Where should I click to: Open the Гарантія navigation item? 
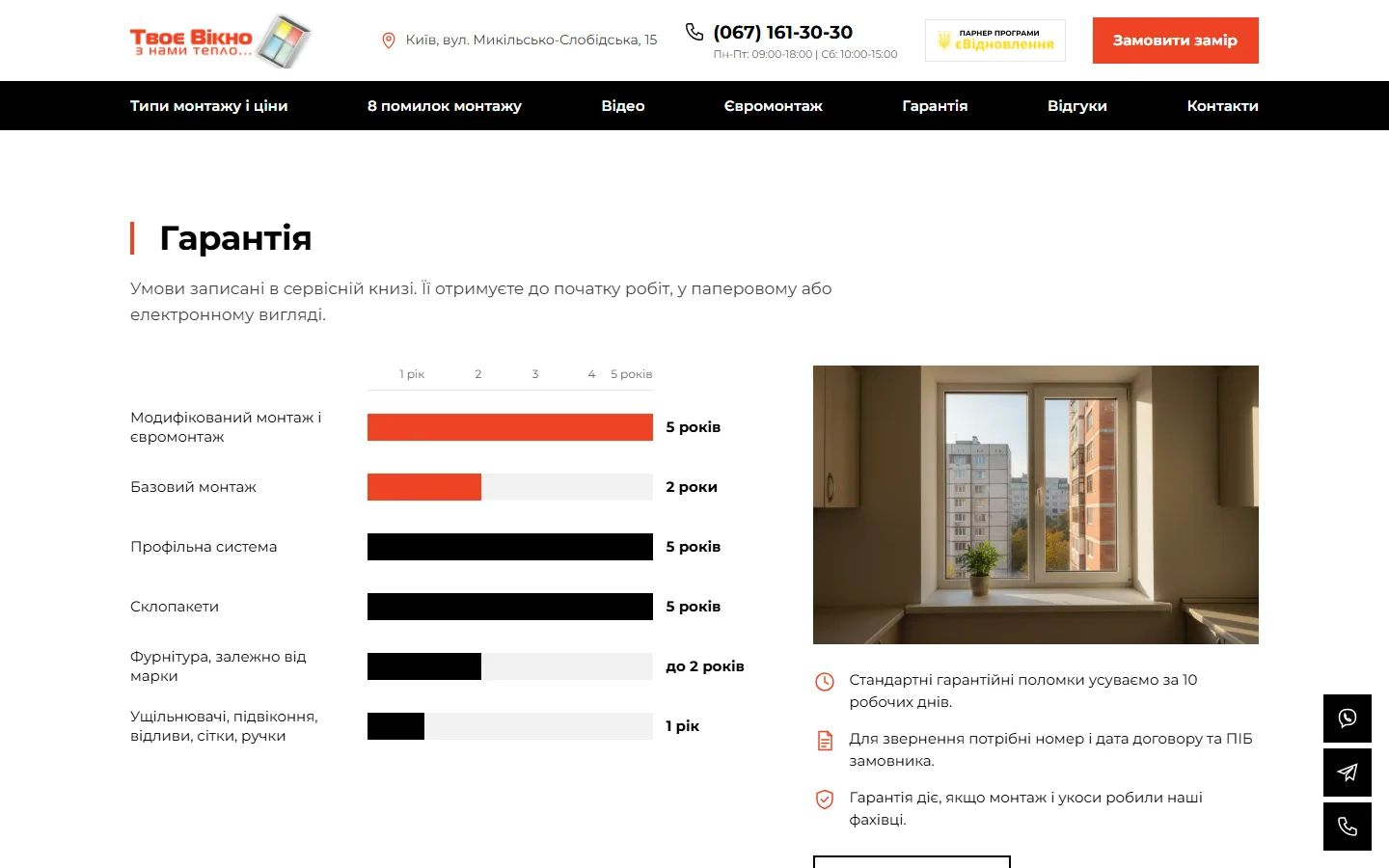click(935, 106)
